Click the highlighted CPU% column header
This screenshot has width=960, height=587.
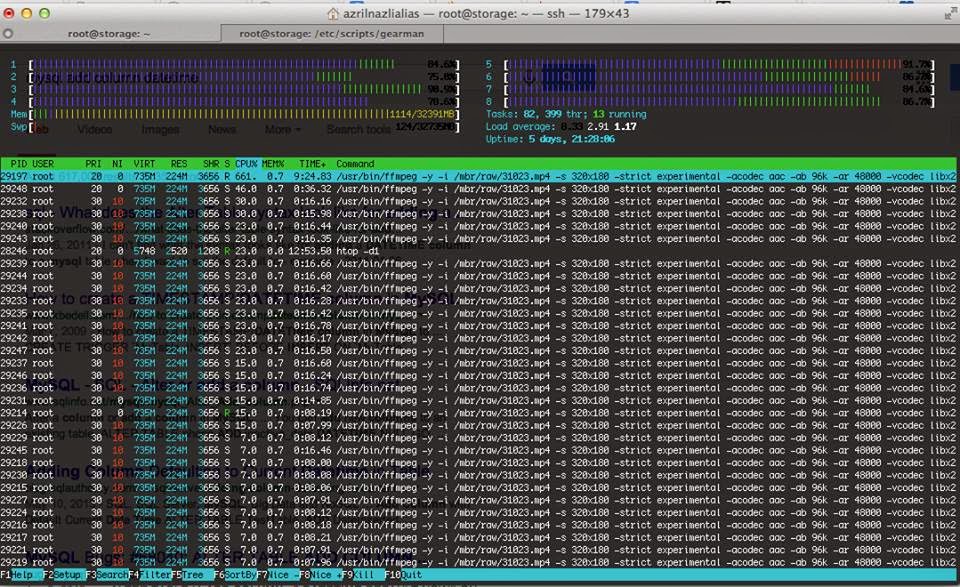point(247,164)
